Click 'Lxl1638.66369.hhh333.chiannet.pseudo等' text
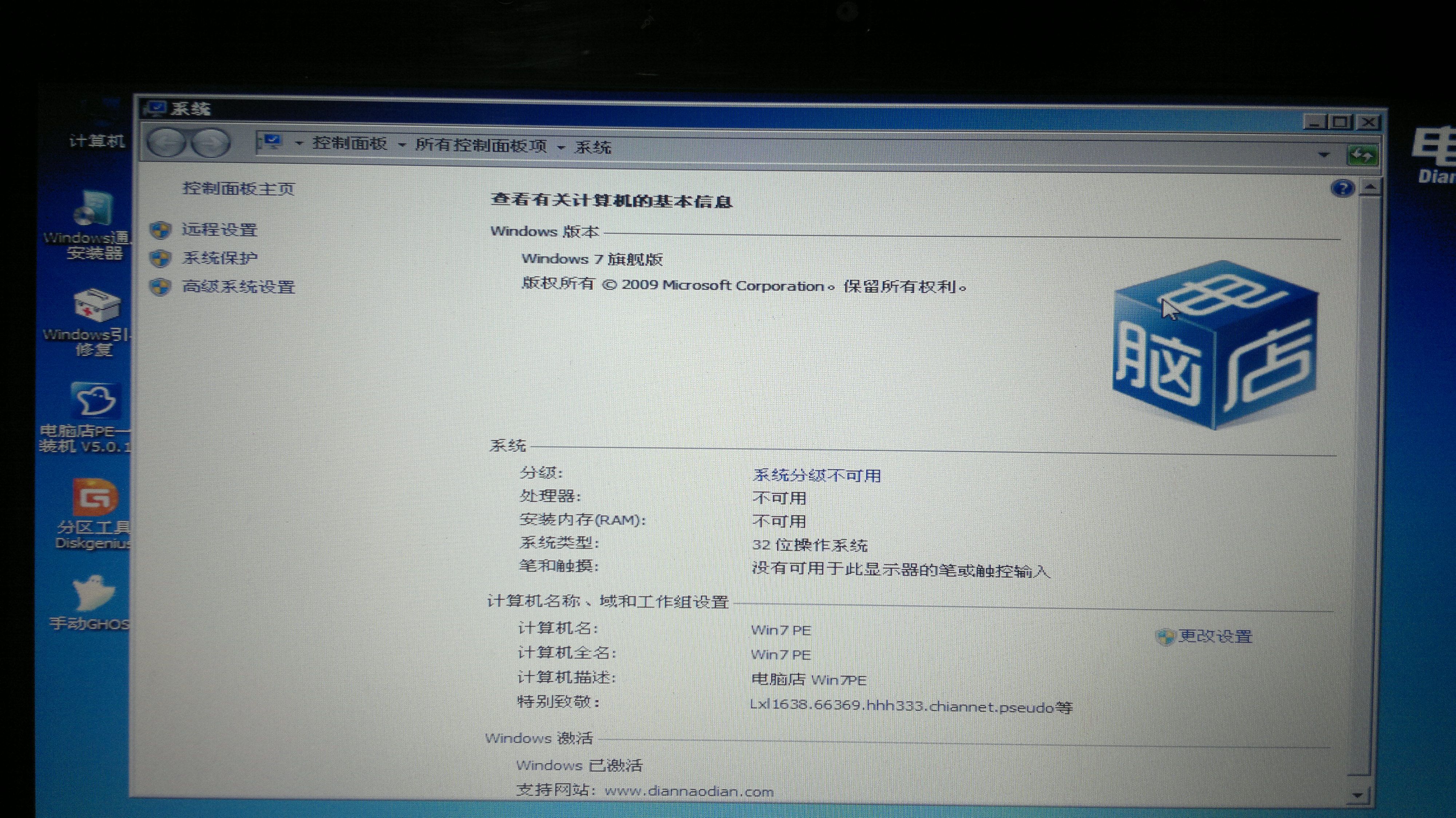The width and height of the screenshot is (1456, 818). tap(911, 706)
